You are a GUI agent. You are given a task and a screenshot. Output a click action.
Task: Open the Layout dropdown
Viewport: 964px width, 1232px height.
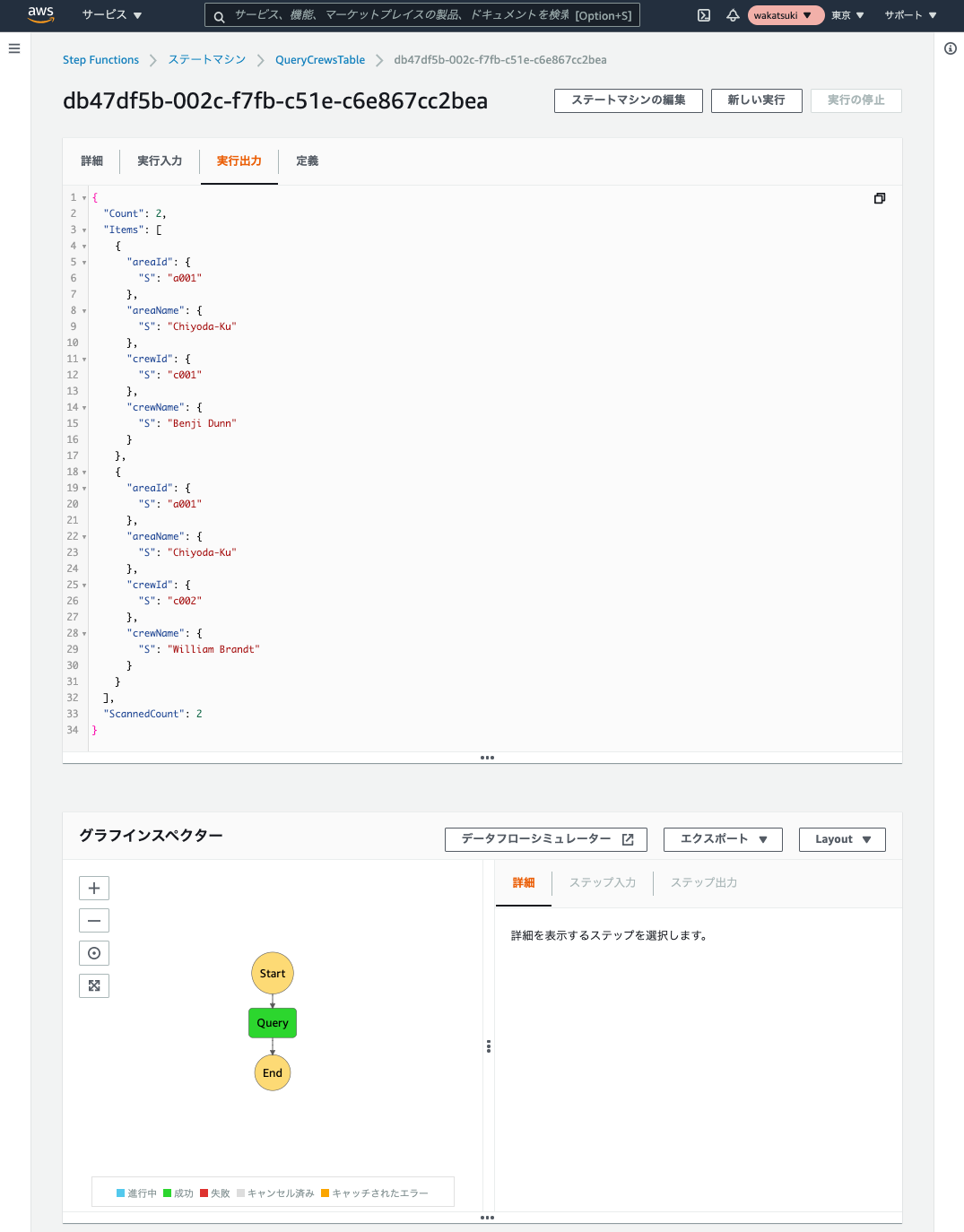pyautogui.click(x=842, y=839)
